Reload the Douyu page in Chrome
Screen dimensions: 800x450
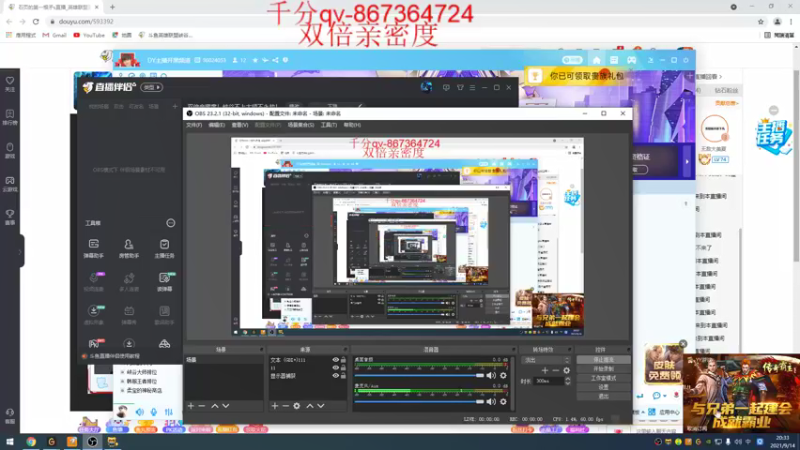(36, 21)
